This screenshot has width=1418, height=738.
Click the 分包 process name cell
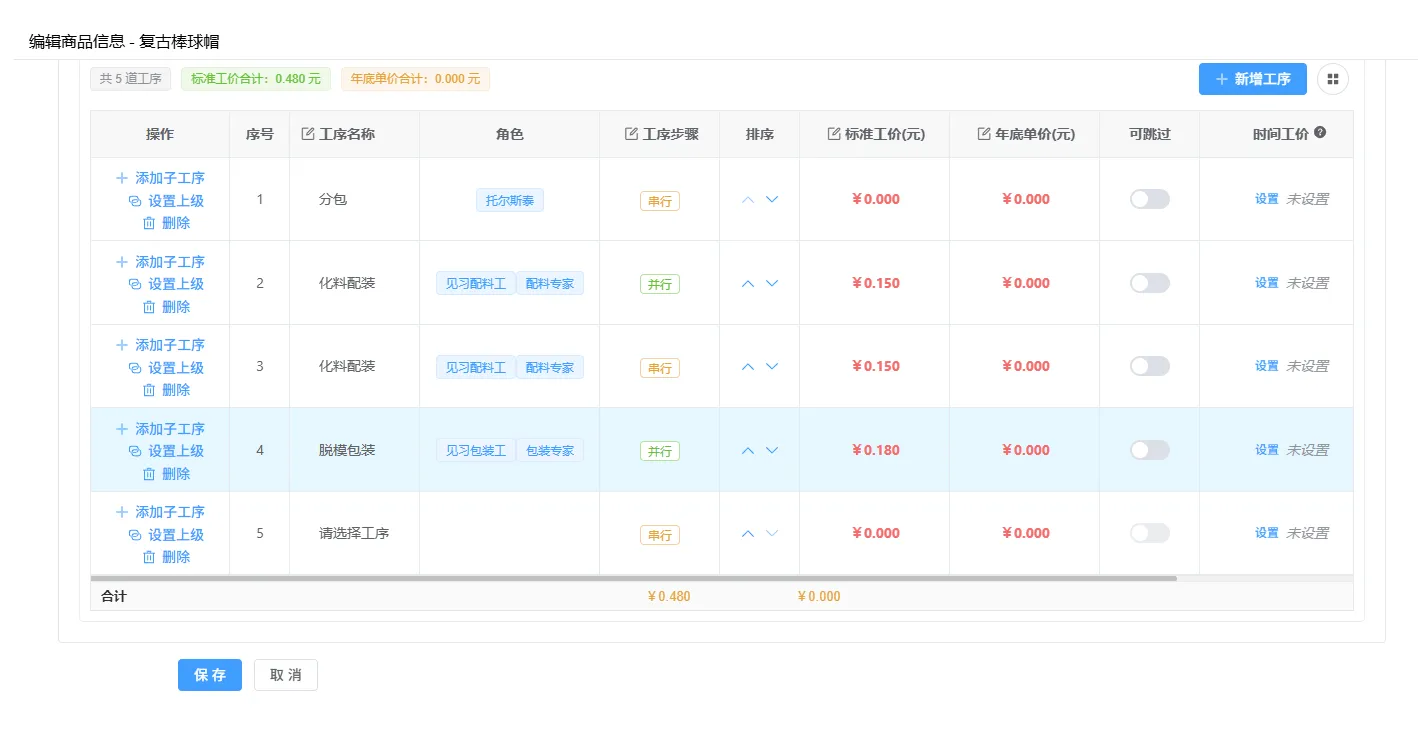354,199
